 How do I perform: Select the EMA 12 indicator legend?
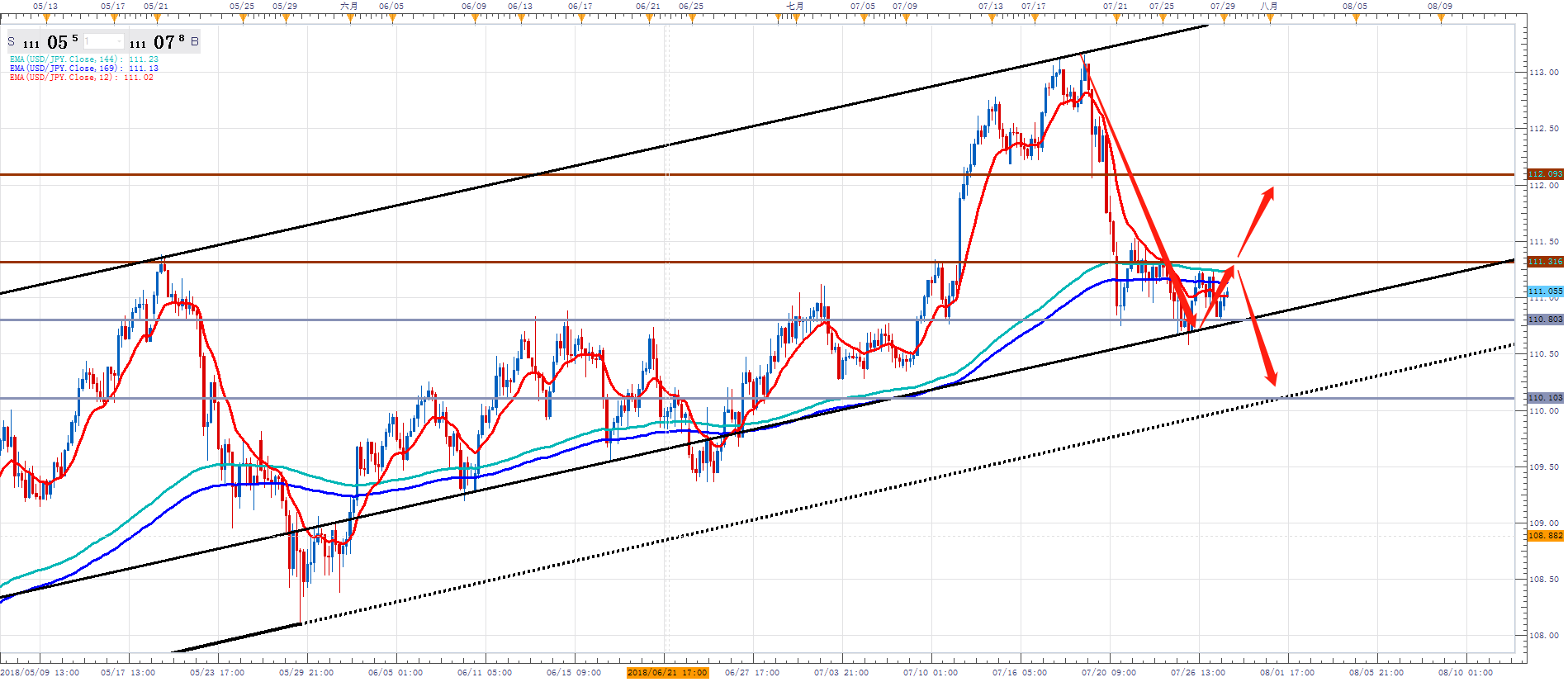[x=81, y=78]
